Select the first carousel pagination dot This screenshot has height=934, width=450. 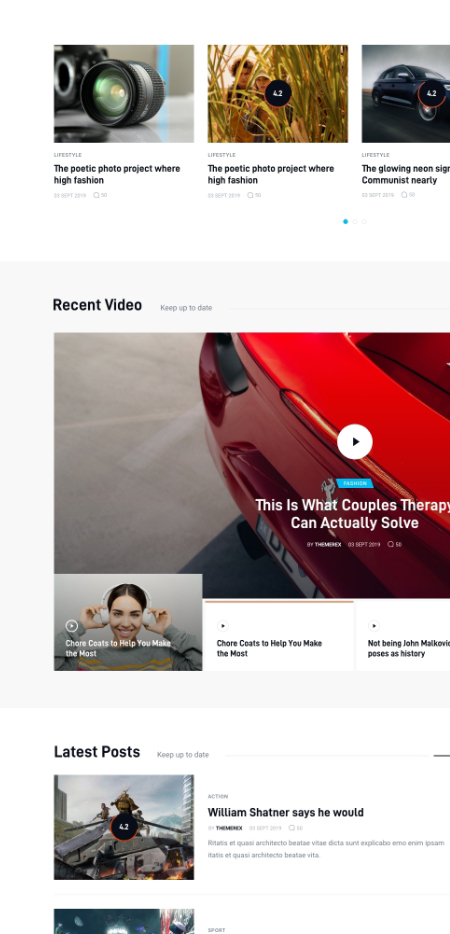coord(345,222)
